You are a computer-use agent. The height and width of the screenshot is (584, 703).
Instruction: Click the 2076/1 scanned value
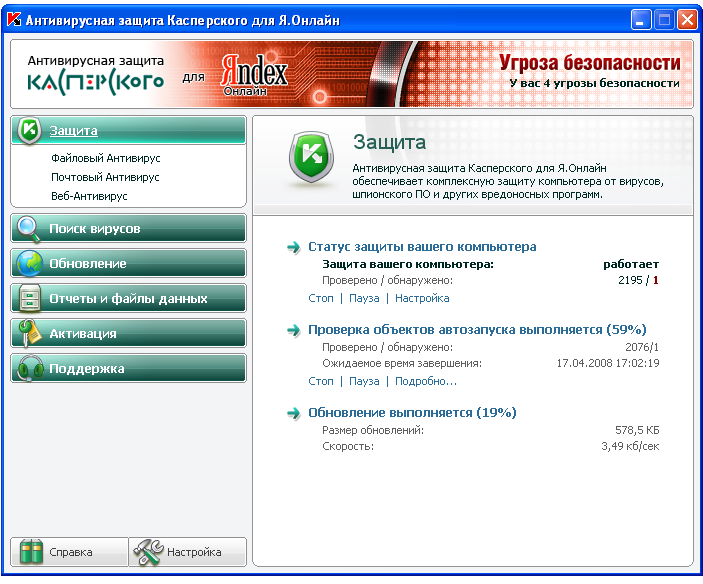(x=642, y=347)
